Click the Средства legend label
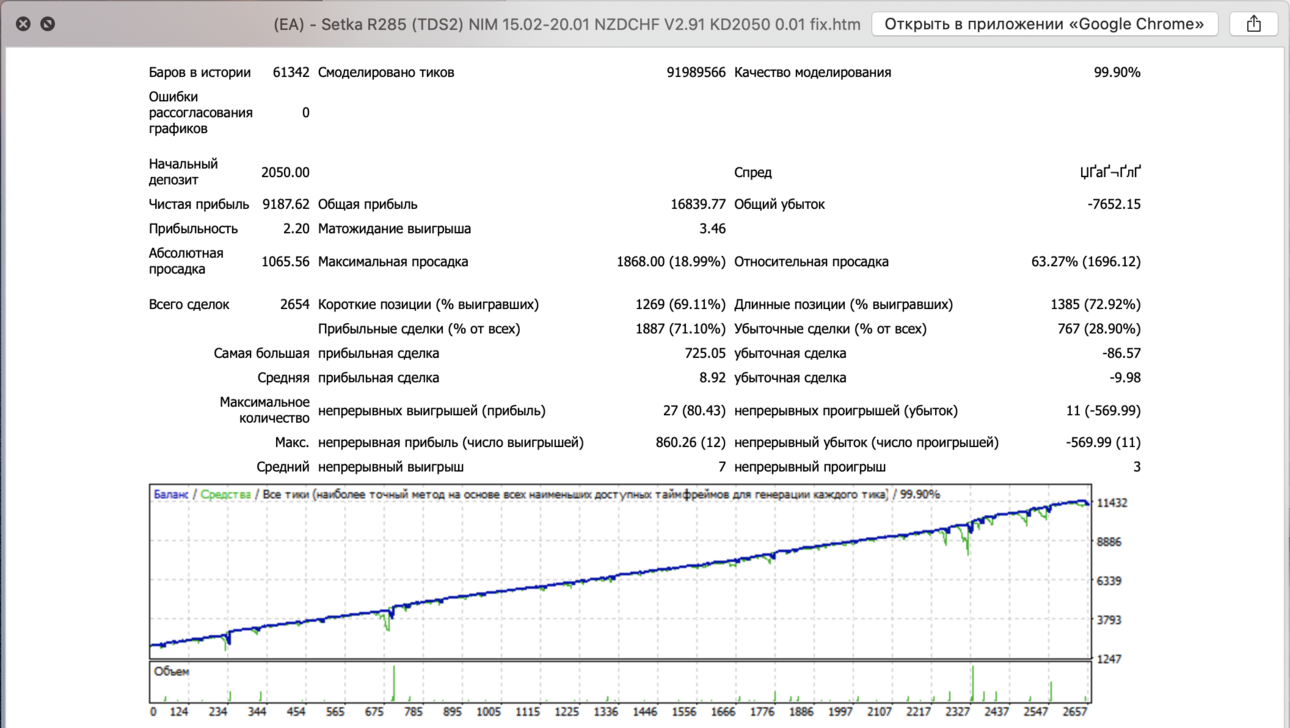This screenshot has width=1290, height=728. point(226,494)
